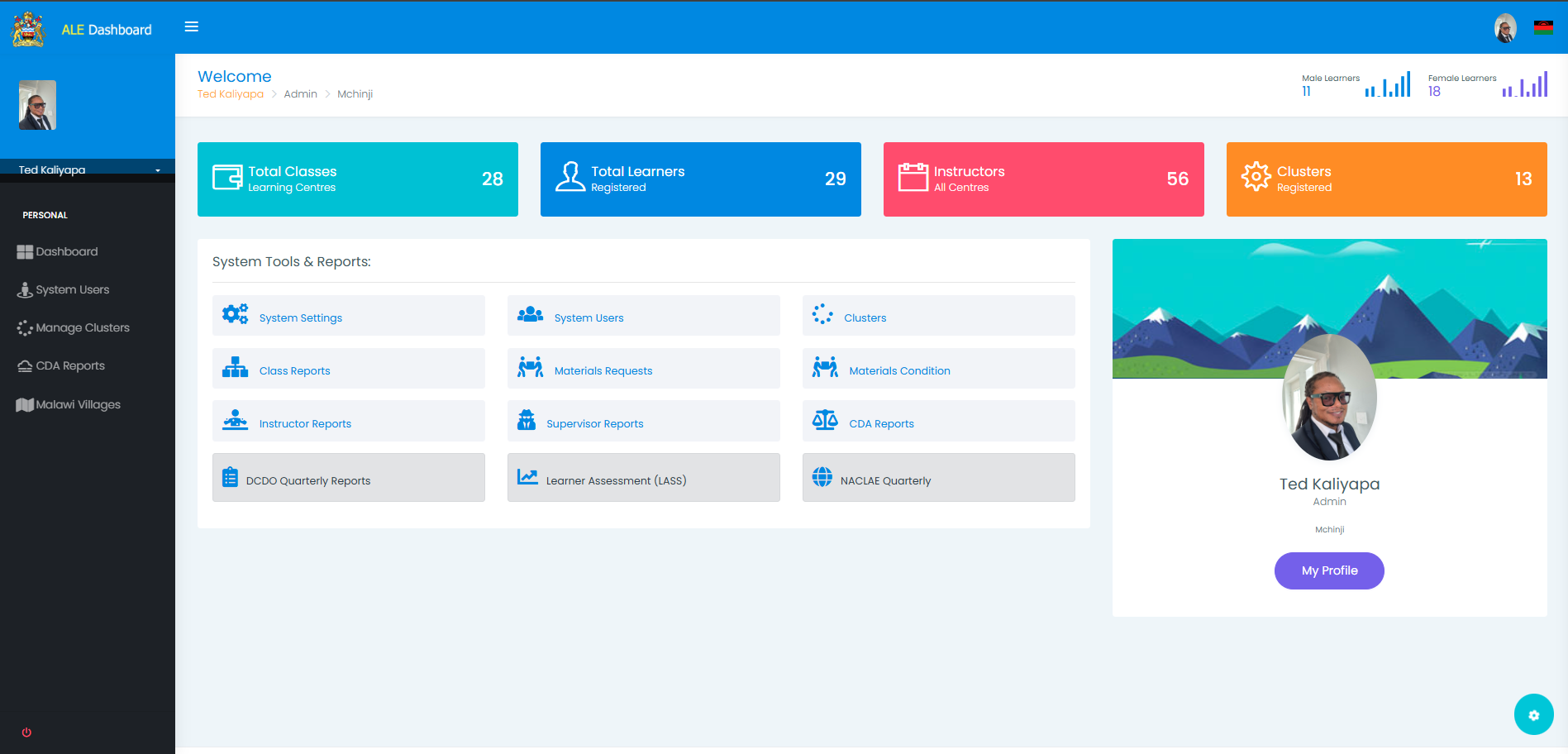1568x754 pixels.
Task: Click the CDA Reports balance scale icon
Action: [824, 421]
